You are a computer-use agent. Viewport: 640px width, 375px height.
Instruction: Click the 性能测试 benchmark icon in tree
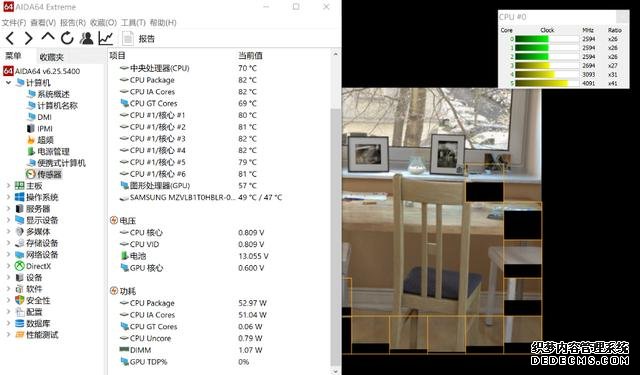click(20, 335)
